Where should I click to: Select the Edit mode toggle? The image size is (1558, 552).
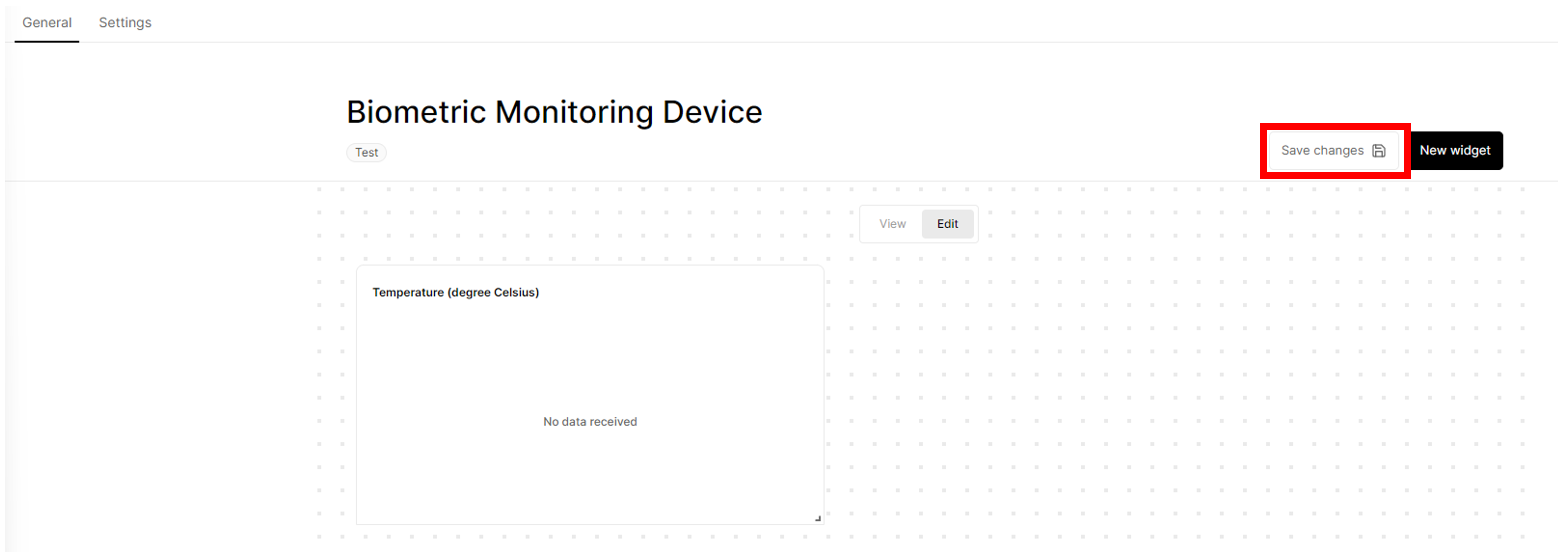pos(947,224)
